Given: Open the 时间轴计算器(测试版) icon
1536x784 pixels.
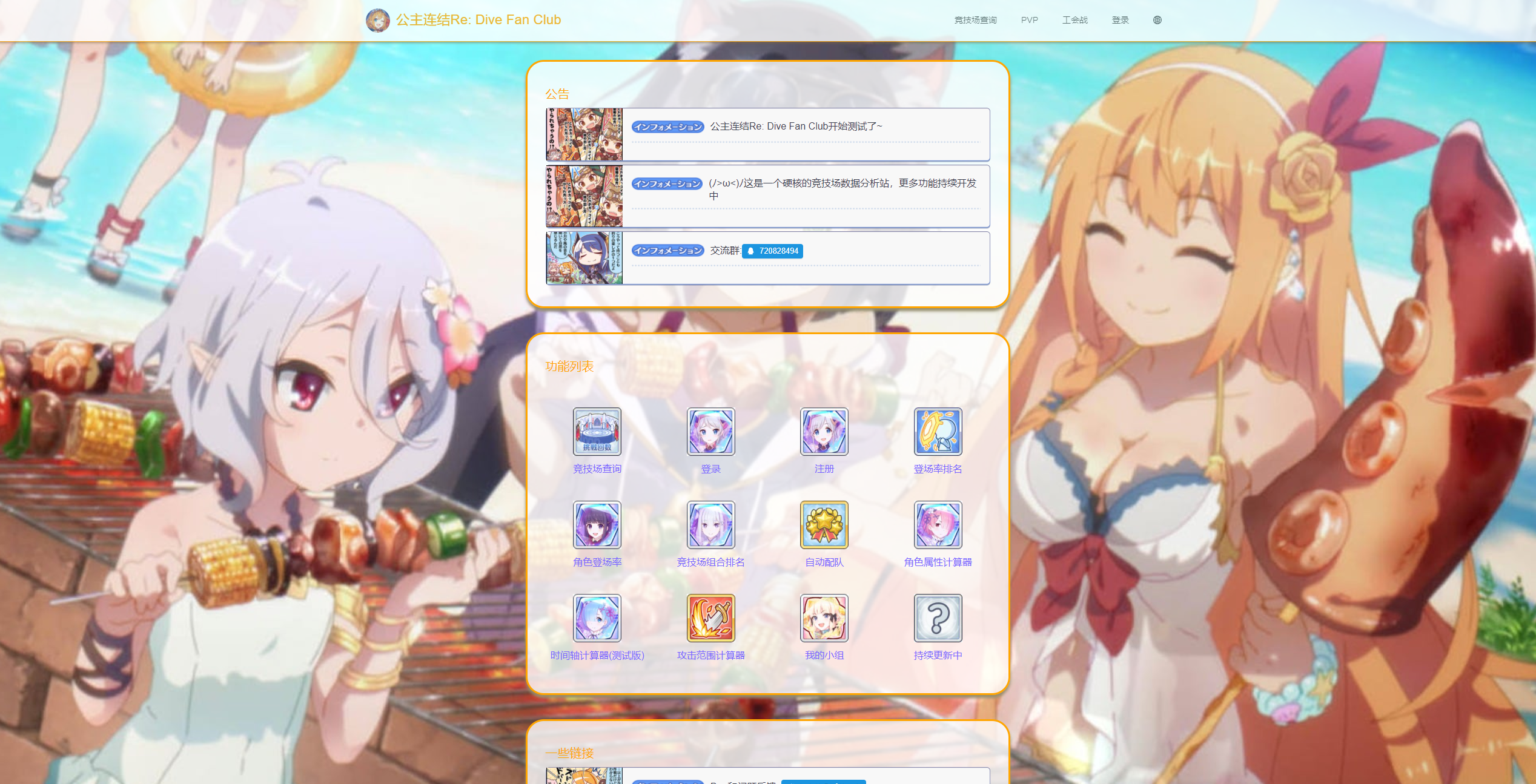Looking at the screenshot, I should coord(597,618).
